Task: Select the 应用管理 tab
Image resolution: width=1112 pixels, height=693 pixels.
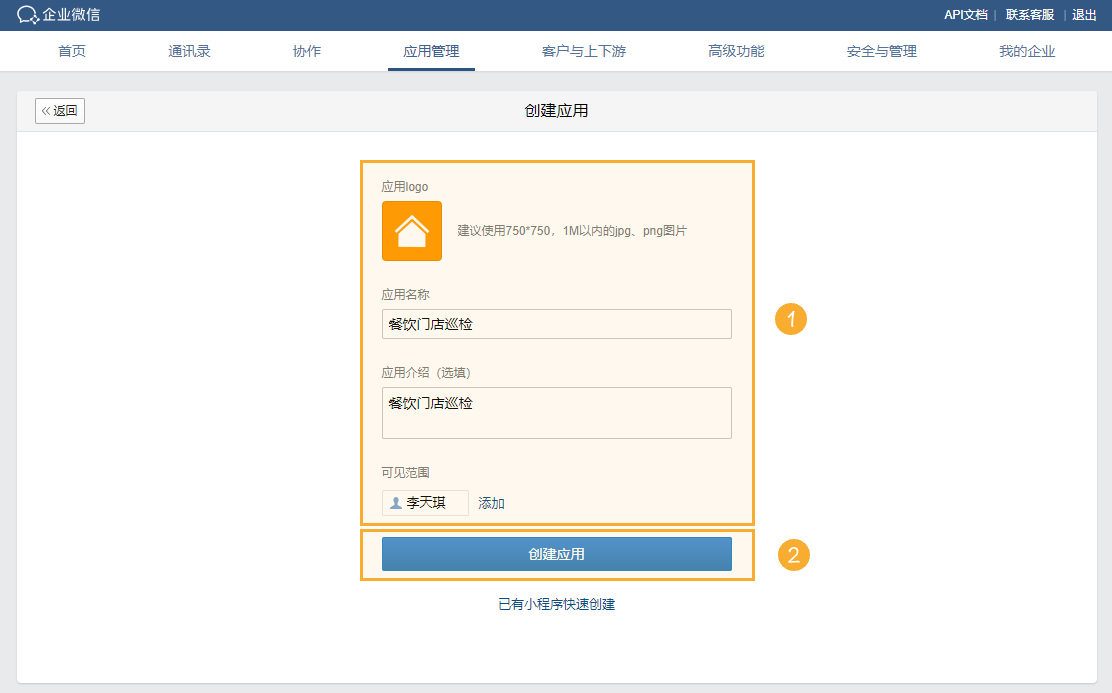Action: tap(431, 51)
